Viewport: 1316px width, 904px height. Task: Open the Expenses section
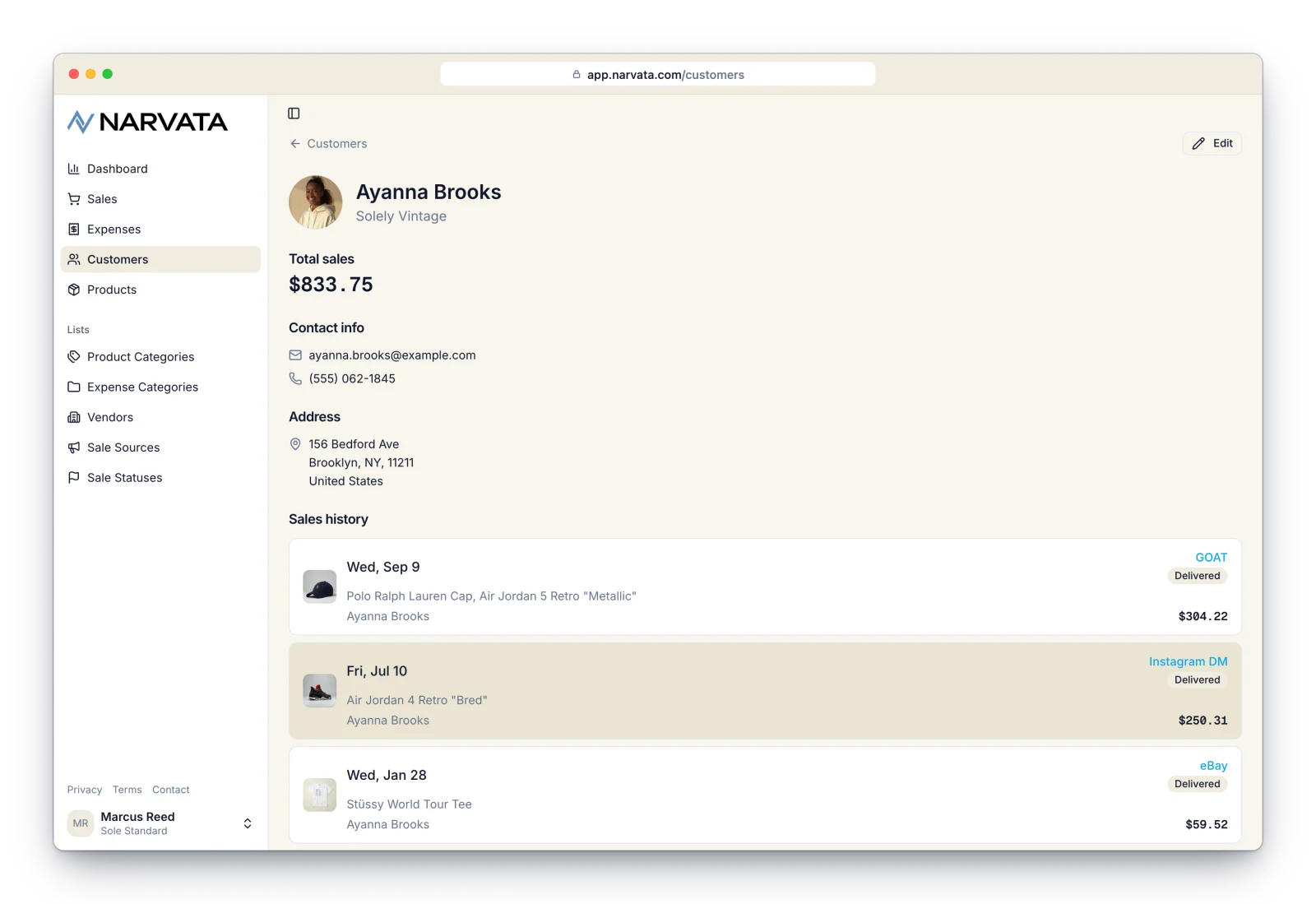pos(160,229)
